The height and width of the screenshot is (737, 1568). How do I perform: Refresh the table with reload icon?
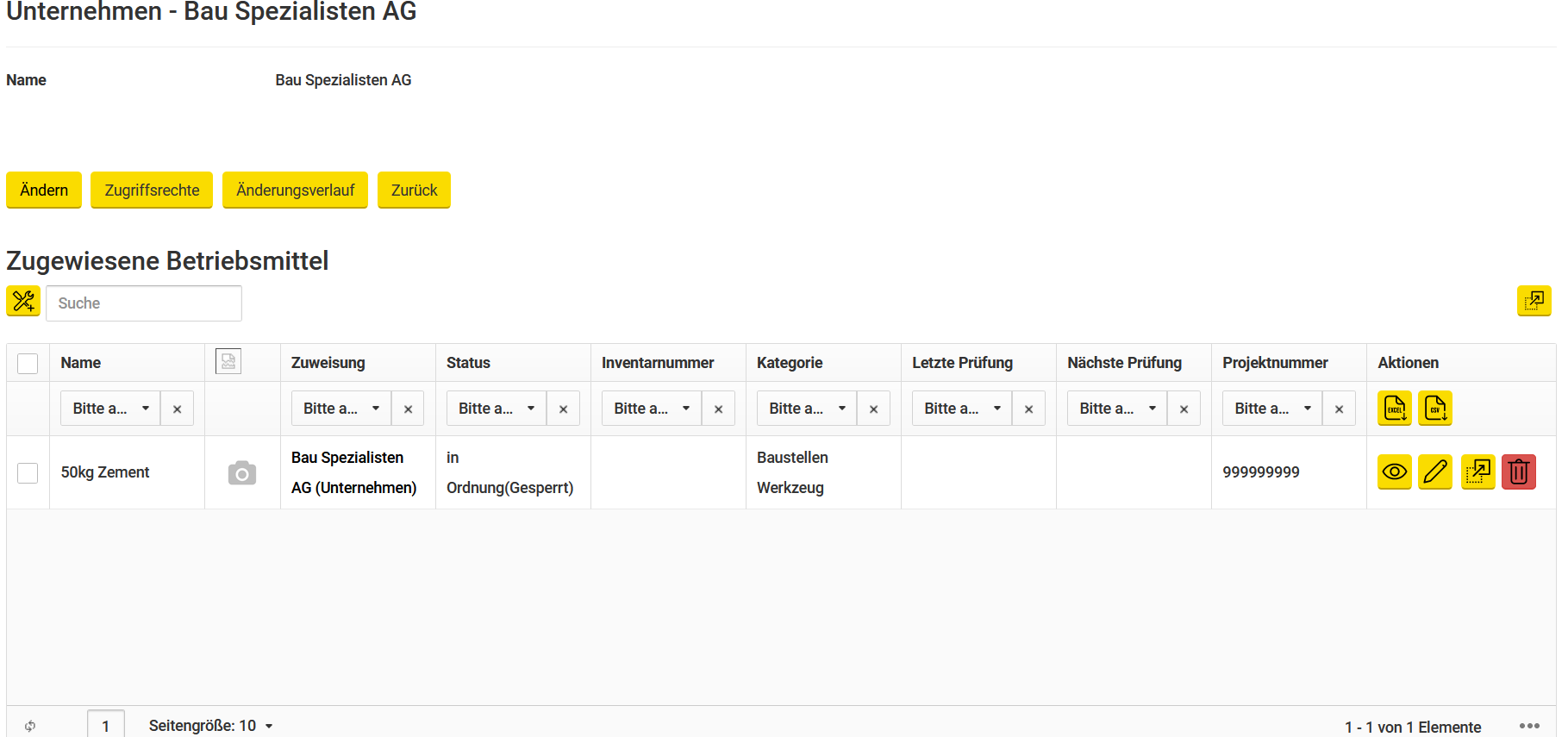pos(30,726)
